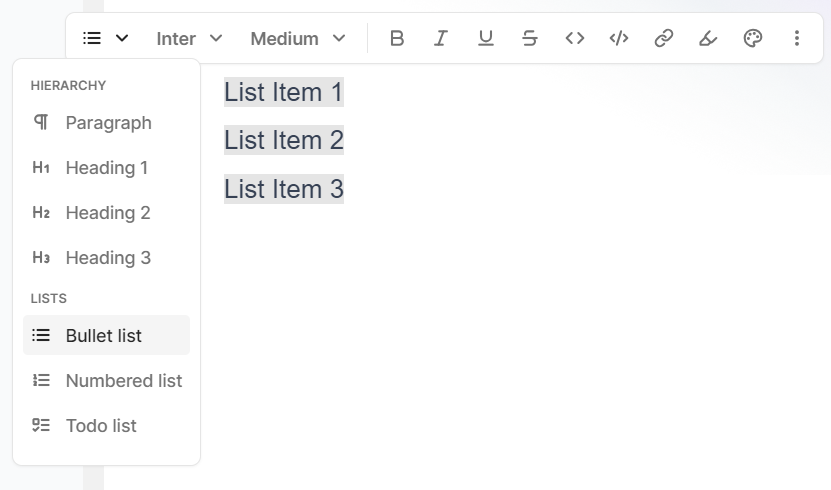The width and height of the screenshot is (831, 490).
Task: Apply inline code formatting
Action: point(575,38)
